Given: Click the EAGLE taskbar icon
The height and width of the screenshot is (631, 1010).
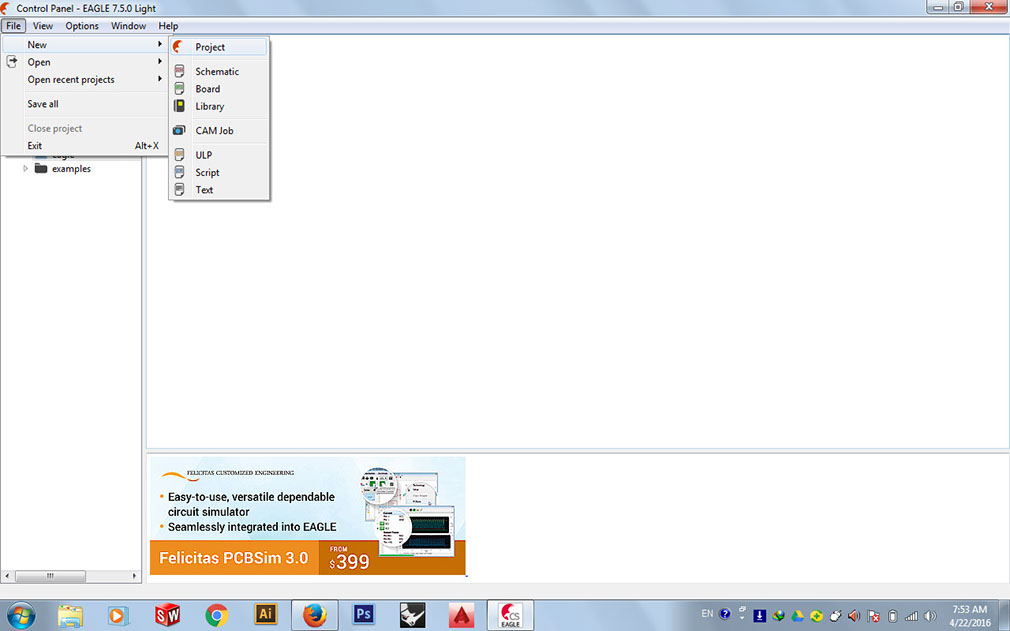Looking at the screenshot, I should [x=510, y=616].
